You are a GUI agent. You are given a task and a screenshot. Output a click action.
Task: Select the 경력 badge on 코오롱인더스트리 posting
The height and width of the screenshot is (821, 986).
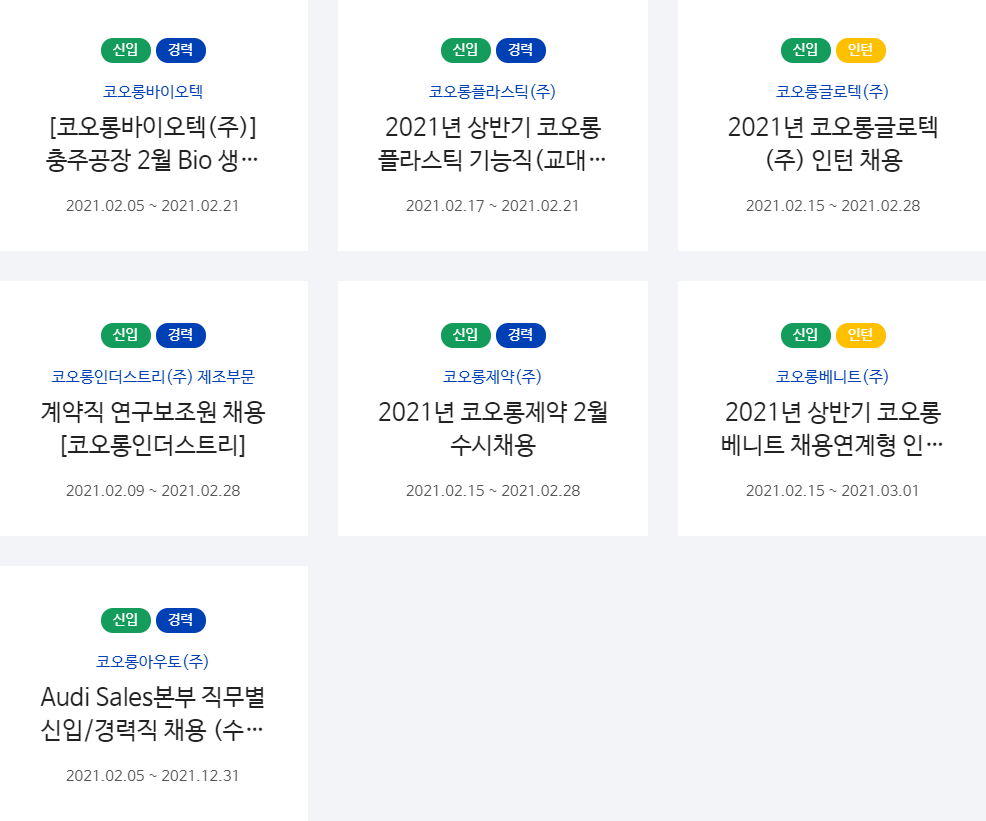[x=181, y=335]
